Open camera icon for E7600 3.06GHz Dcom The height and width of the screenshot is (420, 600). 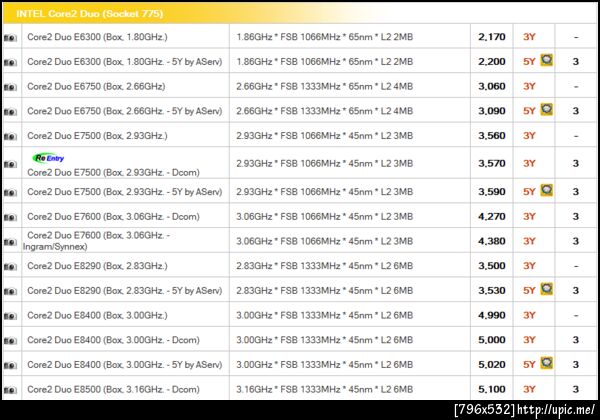coord(10,217)
